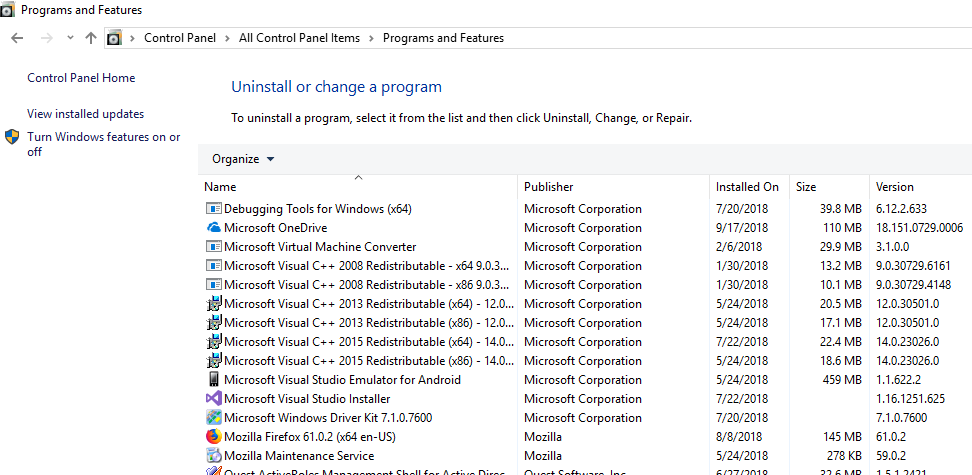
Task: Click version 9.0.30729.6161 cell
Action: pyautogui.click(x=912, y=265)
